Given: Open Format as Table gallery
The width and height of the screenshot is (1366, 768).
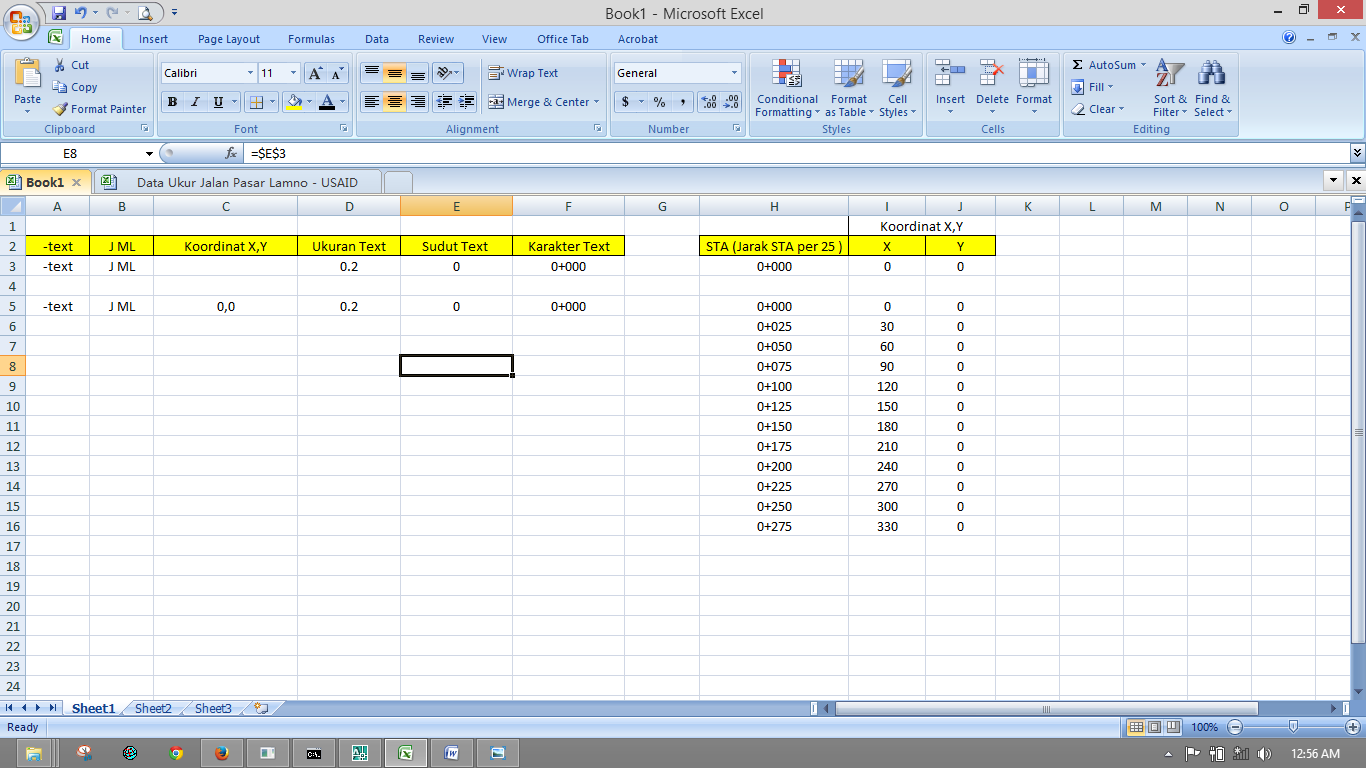Looking at the screenshot, I should point(849,88).
